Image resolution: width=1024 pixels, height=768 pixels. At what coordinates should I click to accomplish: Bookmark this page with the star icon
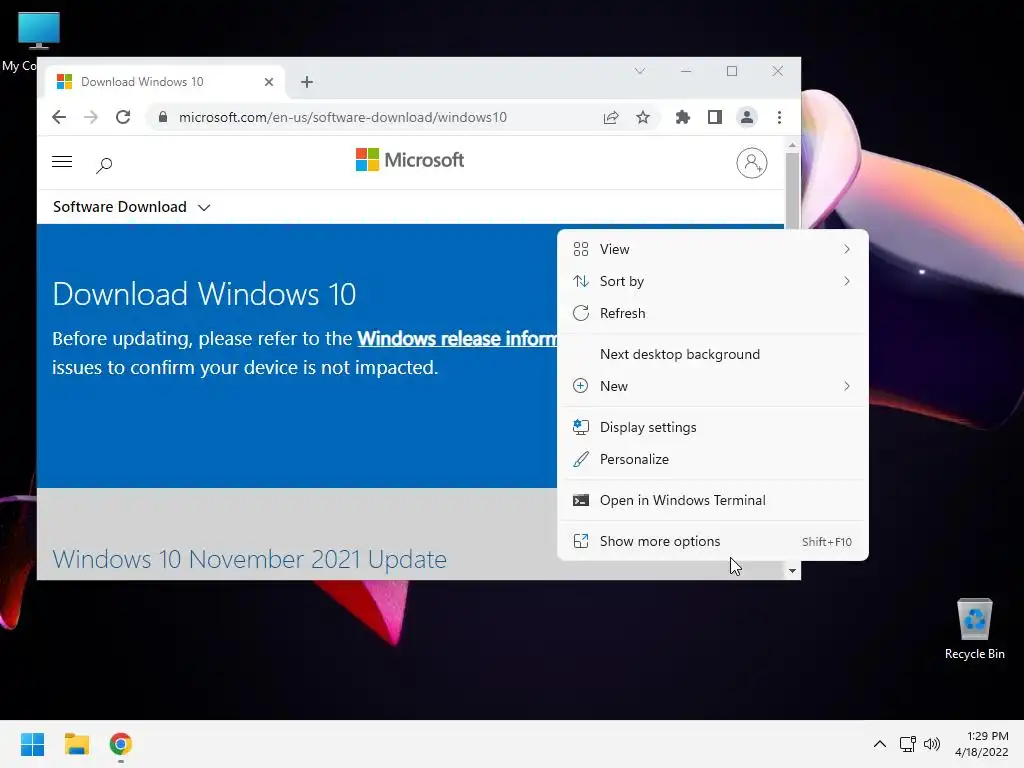tap(643, 117)
